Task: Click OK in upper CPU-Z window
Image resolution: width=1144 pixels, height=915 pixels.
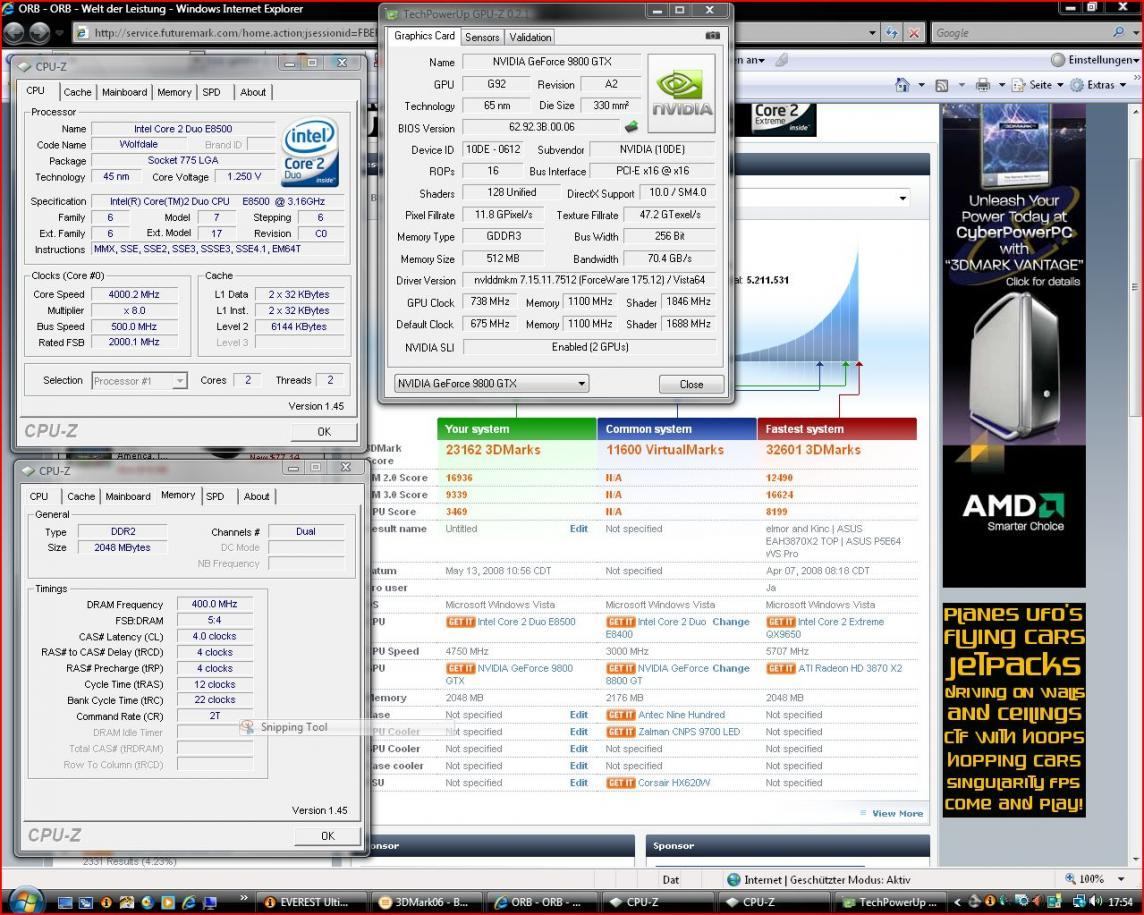Action: click(x=324, y=431)
